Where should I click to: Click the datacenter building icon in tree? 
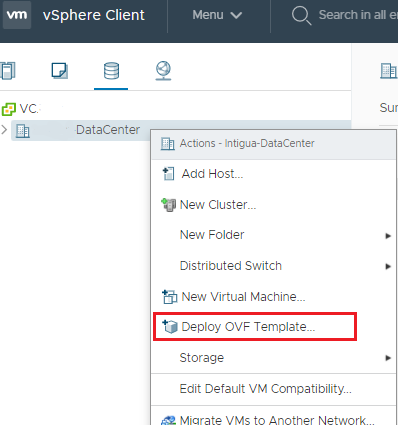pyautogui.click(x=23, y=131)
